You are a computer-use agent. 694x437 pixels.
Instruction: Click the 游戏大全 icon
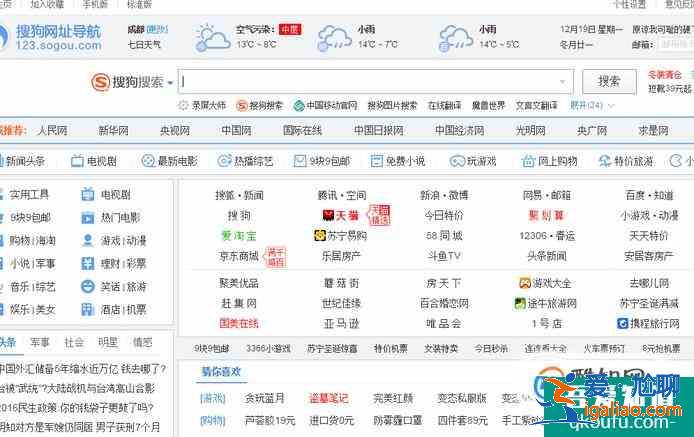click(x=525, y=282)
